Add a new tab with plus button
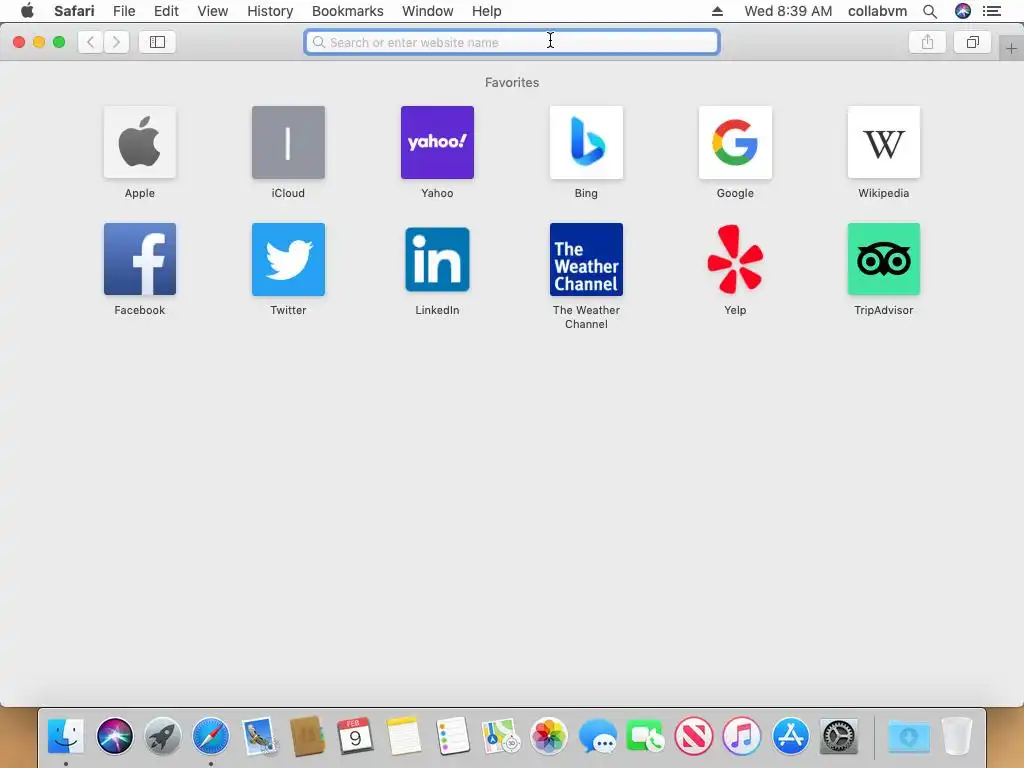Screen dimensions: 1024x768 1011,48
